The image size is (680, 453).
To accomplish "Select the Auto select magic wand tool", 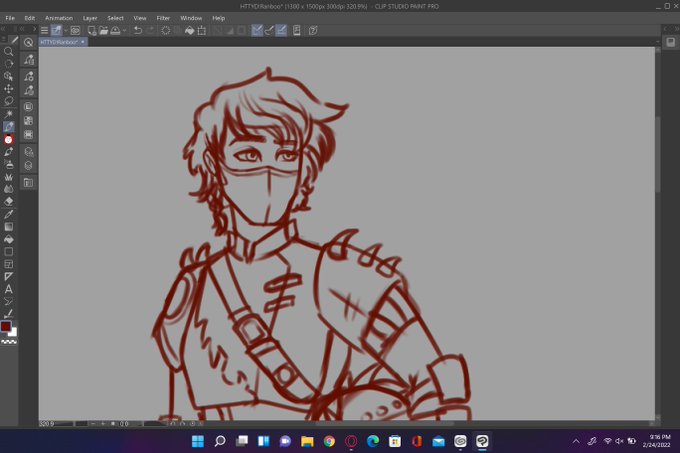I will (x=8, y=114).
